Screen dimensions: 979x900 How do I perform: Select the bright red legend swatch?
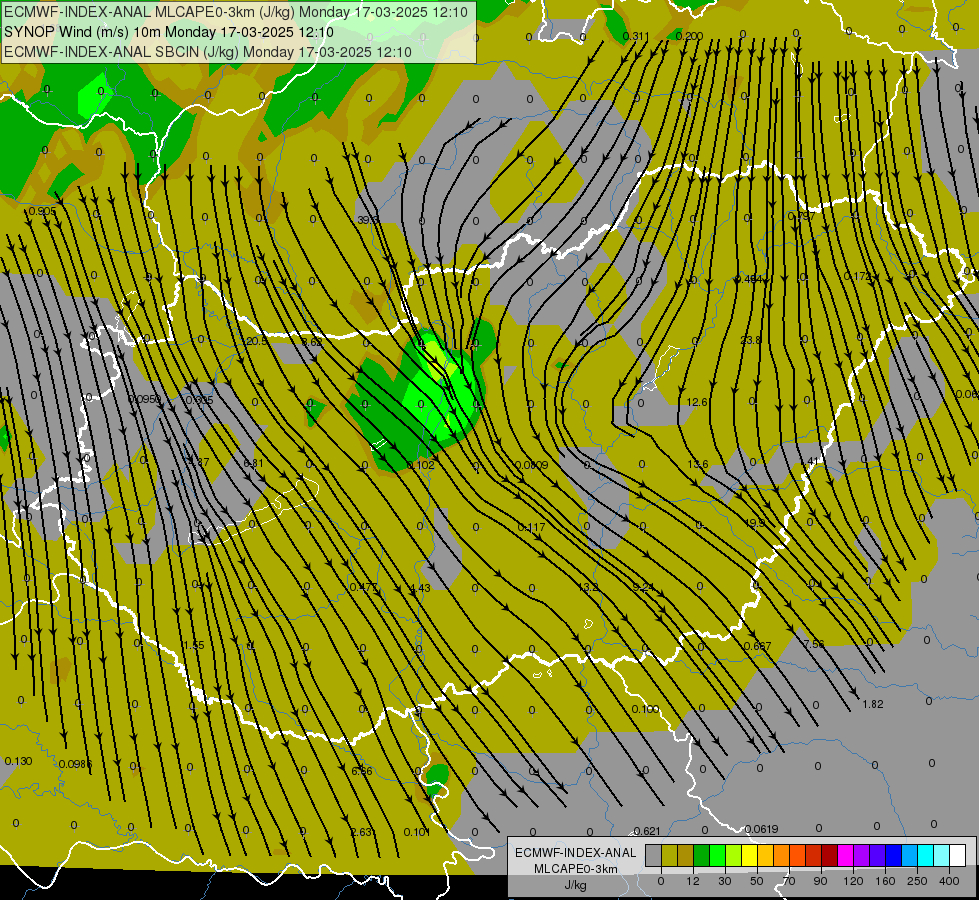click(814, 856)
